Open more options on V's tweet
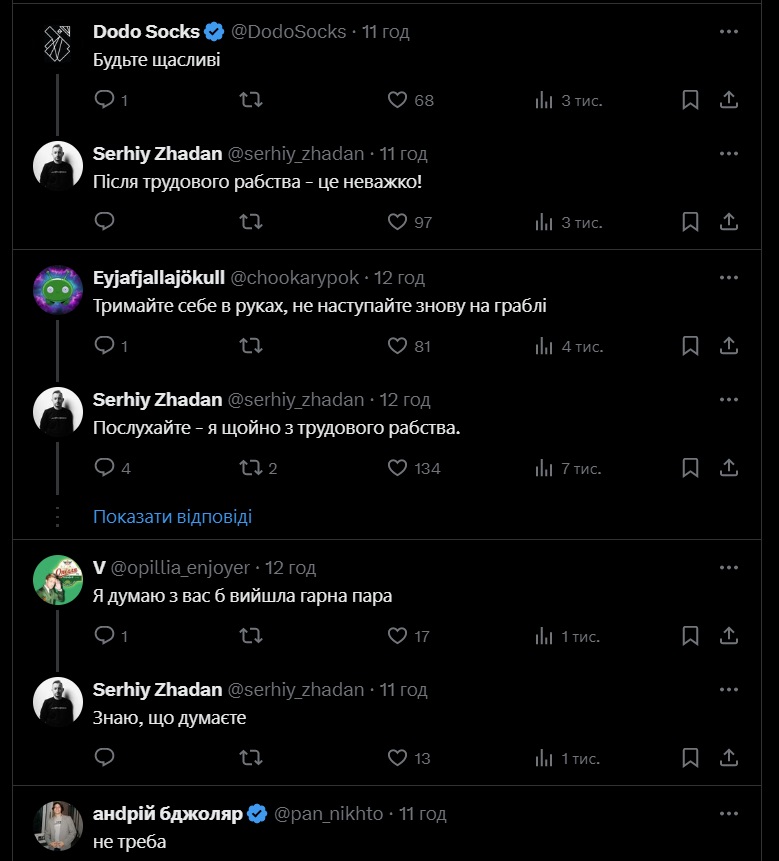The width and height of the screenshot is (779, 861). [x=729, y=568]
